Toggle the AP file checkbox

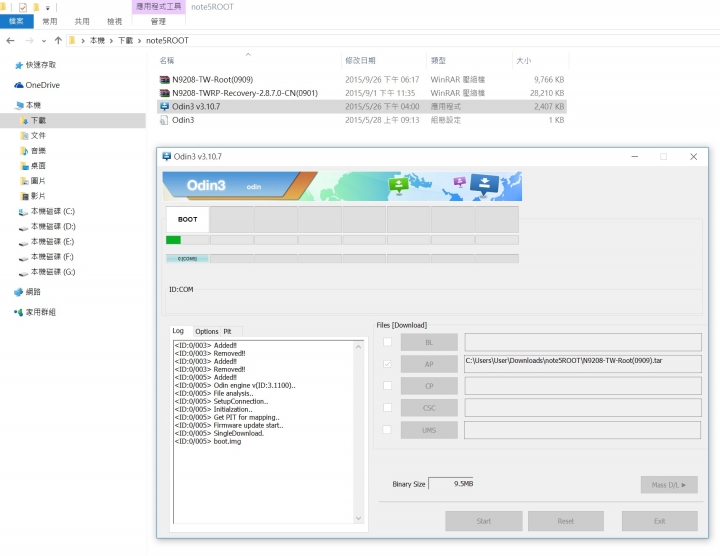[388, 364]
